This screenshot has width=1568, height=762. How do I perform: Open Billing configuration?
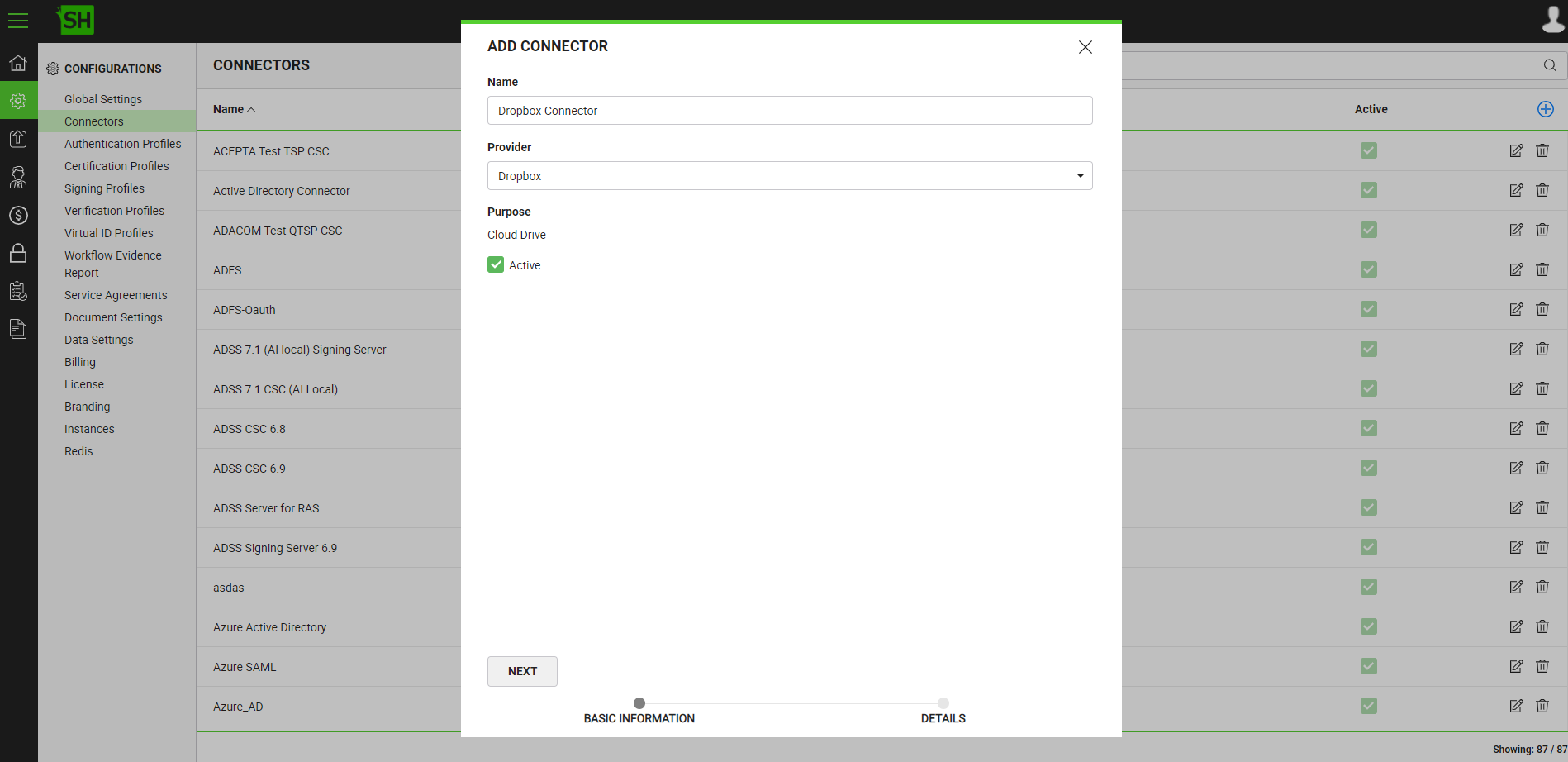tap(80, 362)
